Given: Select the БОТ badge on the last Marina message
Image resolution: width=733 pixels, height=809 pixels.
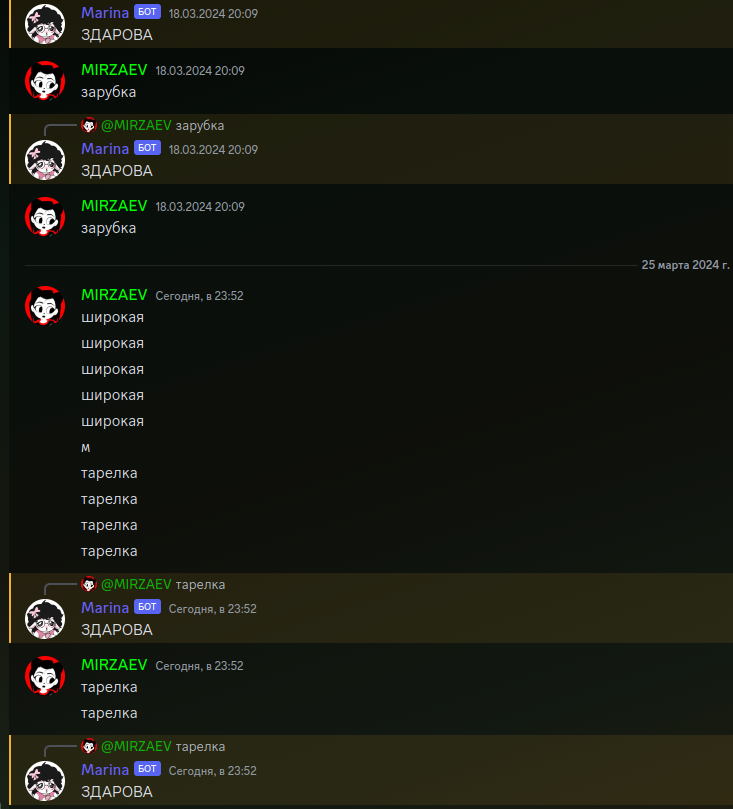Looking at the screenshot, I should coord(148,769).
